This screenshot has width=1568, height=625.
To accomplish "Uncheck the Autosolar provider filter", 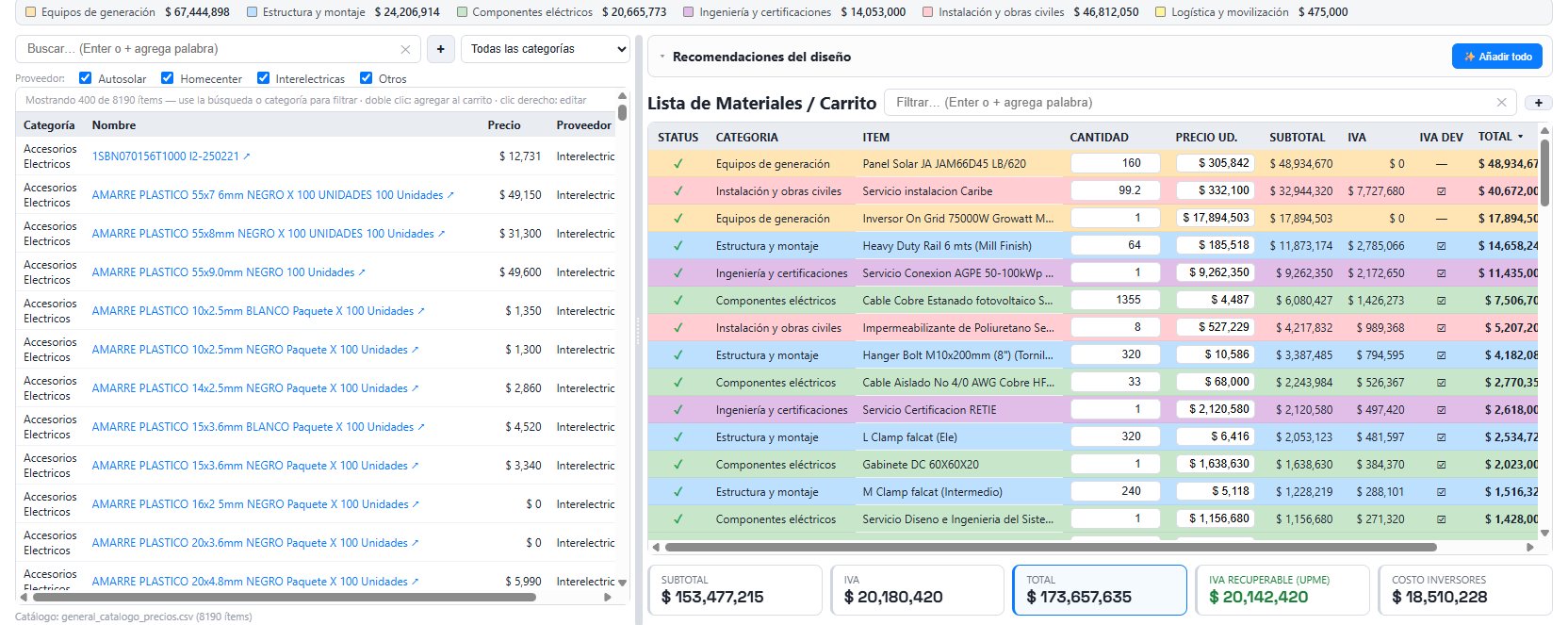I will click(86, 78).
